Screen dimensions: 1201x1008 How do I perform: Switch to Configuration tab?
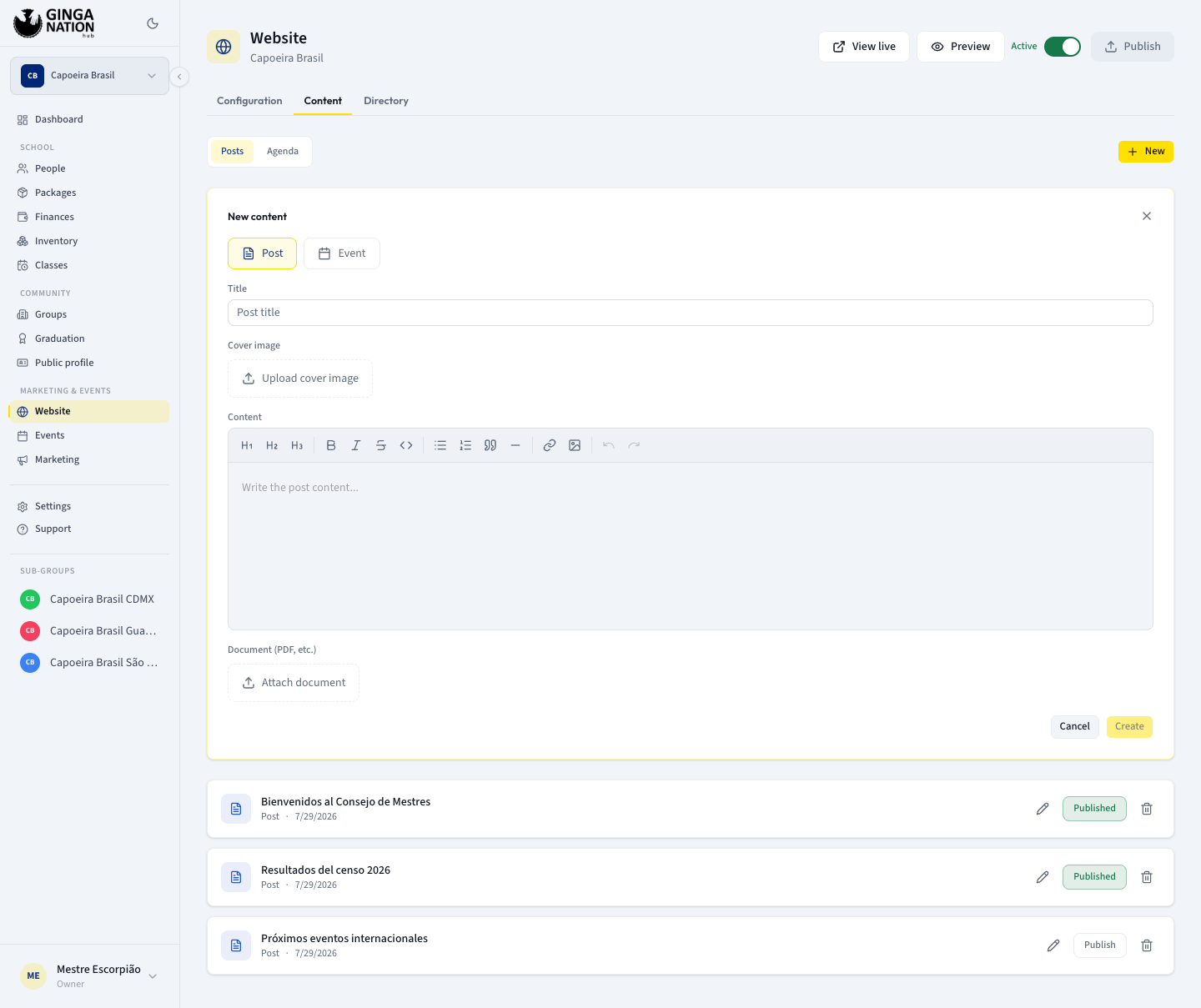[x=249, y=101]
